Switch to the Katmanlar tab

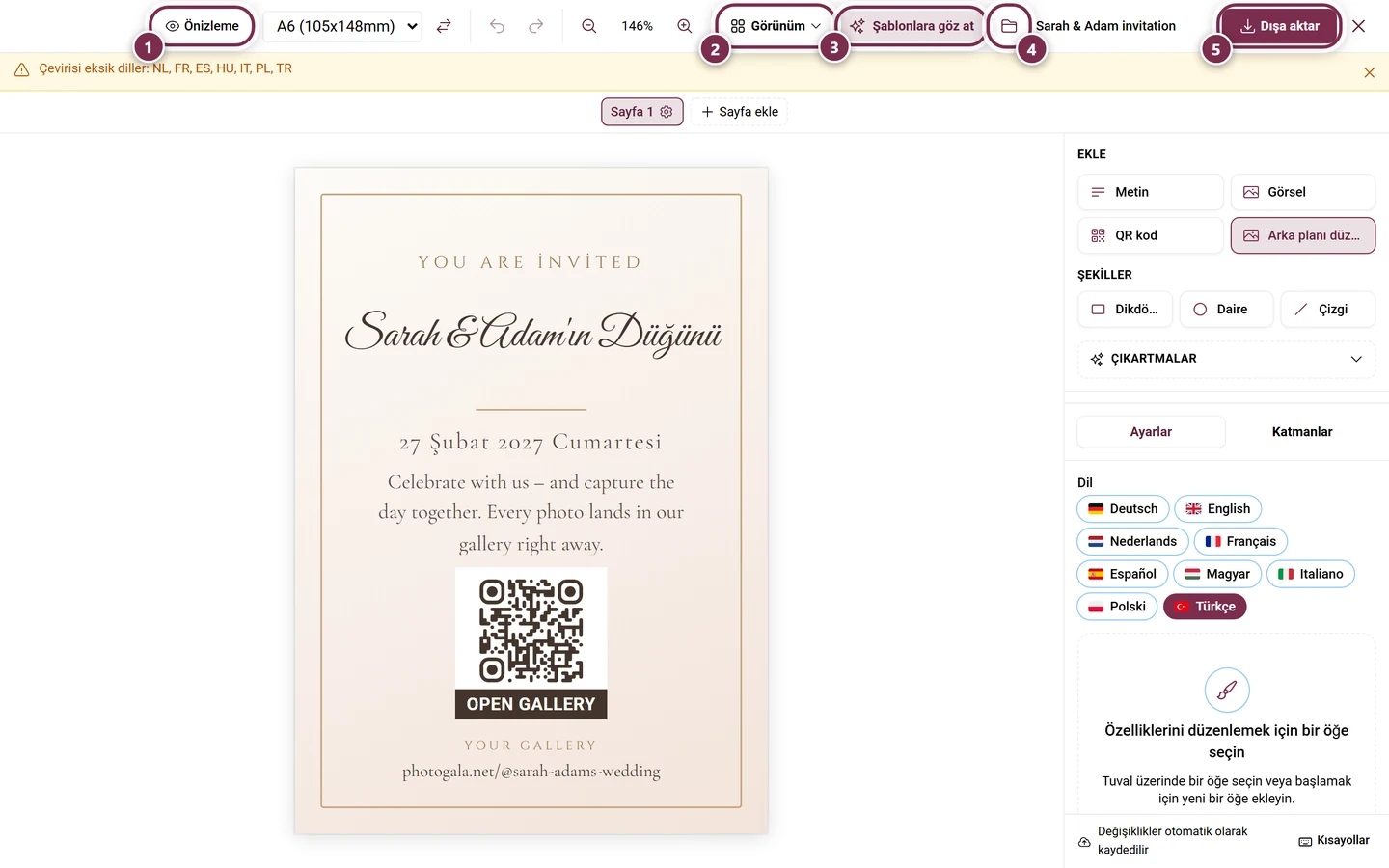[1301, 432]
